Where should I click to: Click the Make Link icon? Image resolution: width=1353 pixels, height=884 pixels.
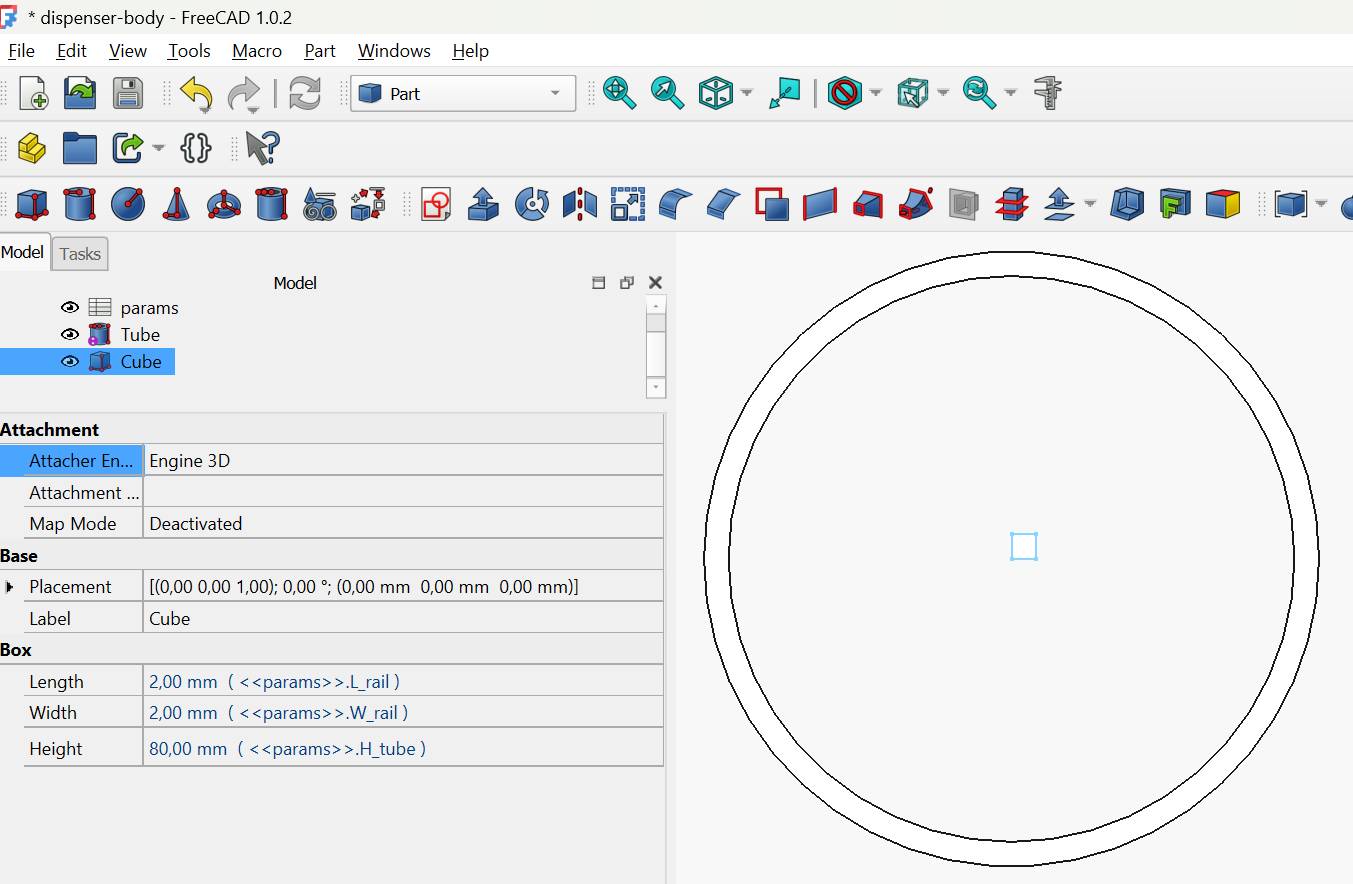coord(128,149)
